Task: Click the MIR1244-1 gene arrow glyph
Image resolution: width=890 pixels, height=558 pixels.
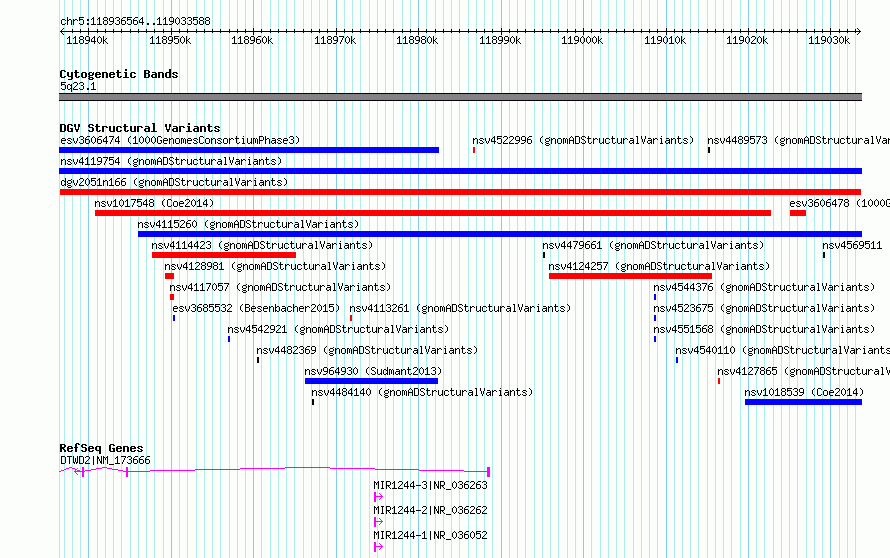Action: pos(378,547)
